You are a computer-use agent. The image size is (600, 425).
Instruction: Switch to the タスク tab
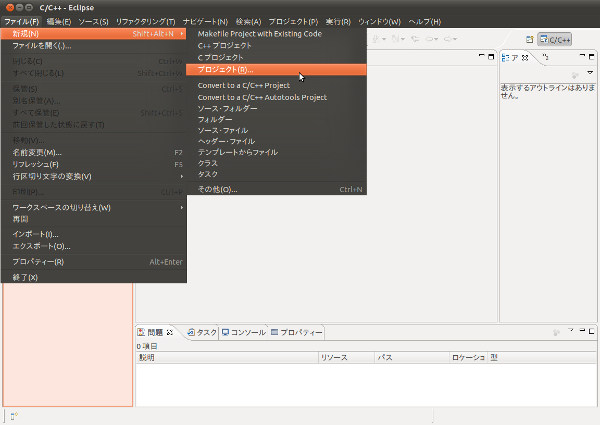202,332
